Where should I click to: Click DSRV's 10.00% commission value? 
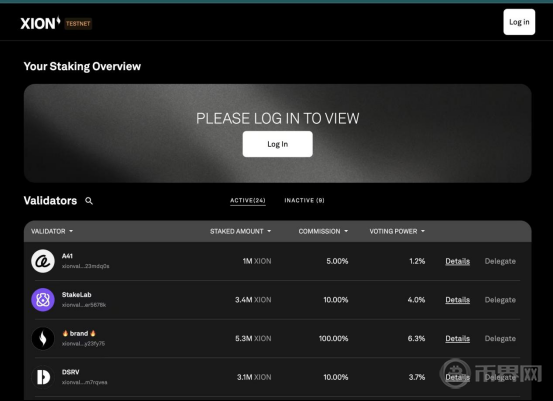(336, 377)
